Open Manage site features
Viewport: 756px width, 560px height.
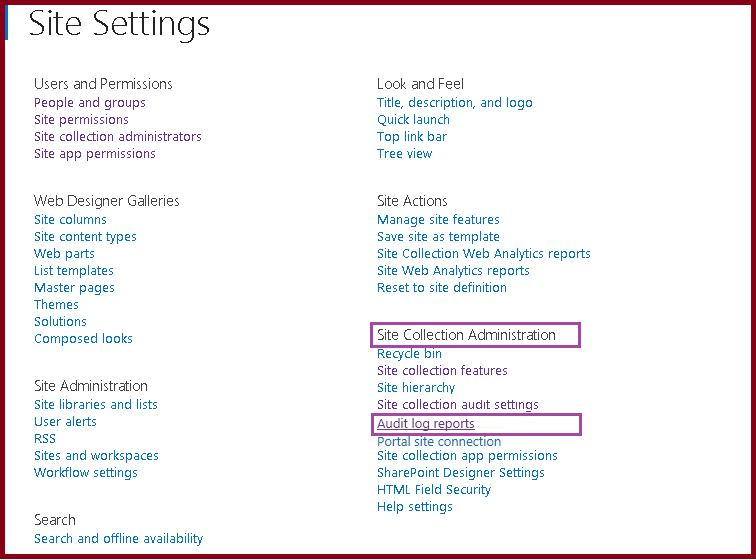438,219
